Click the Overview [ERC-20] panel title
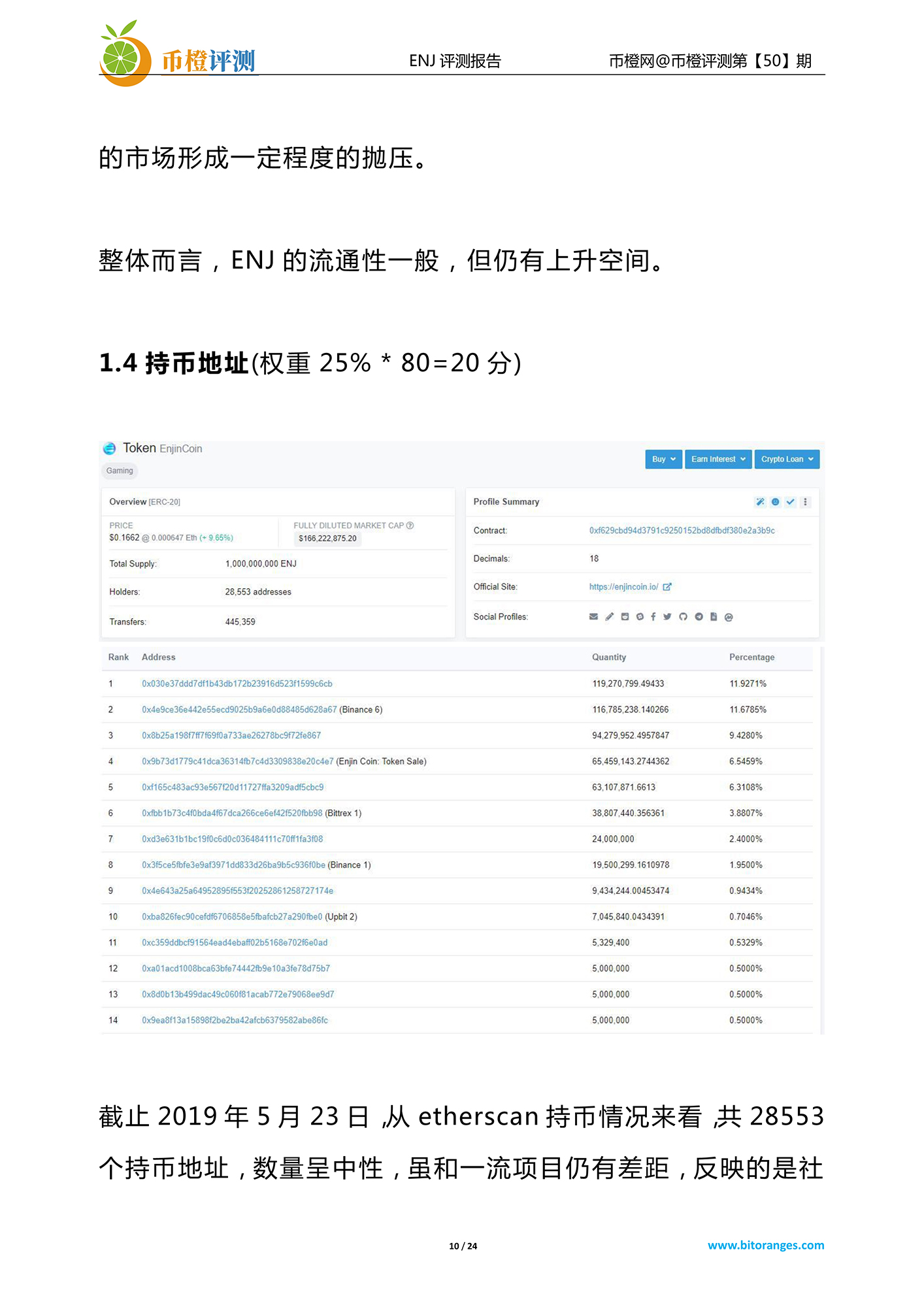 (144, 502)
